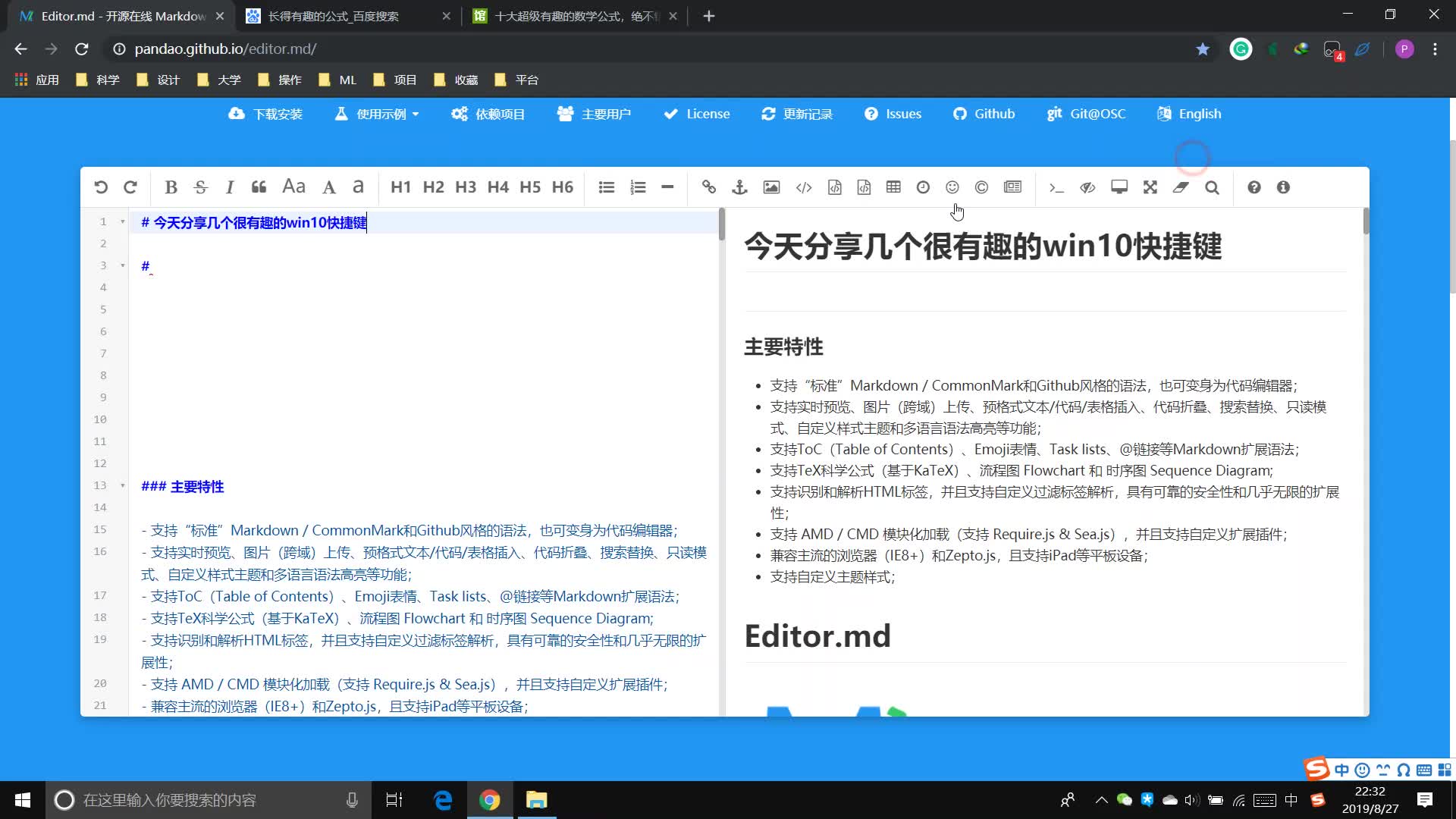
Task: Apply bold formatting with the B icon
Action: 171,187
